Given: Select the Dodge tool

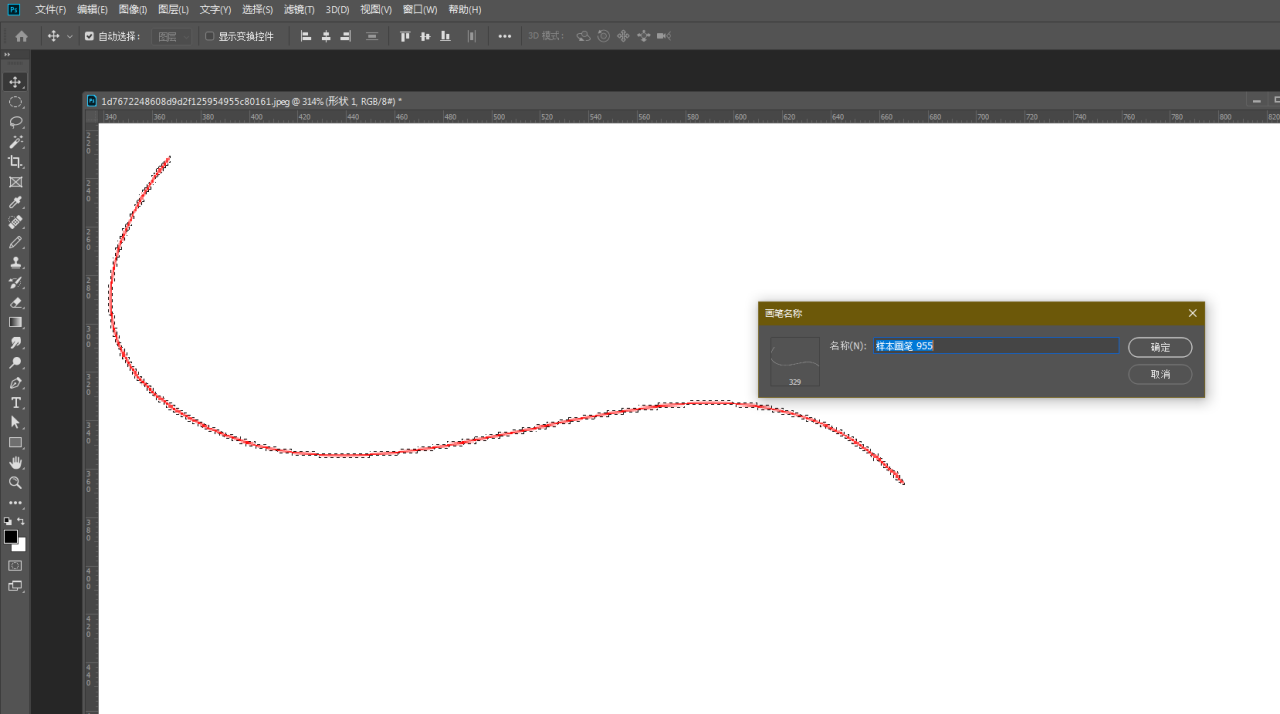Looking at the screenshot, I should [x=15, y=362].
